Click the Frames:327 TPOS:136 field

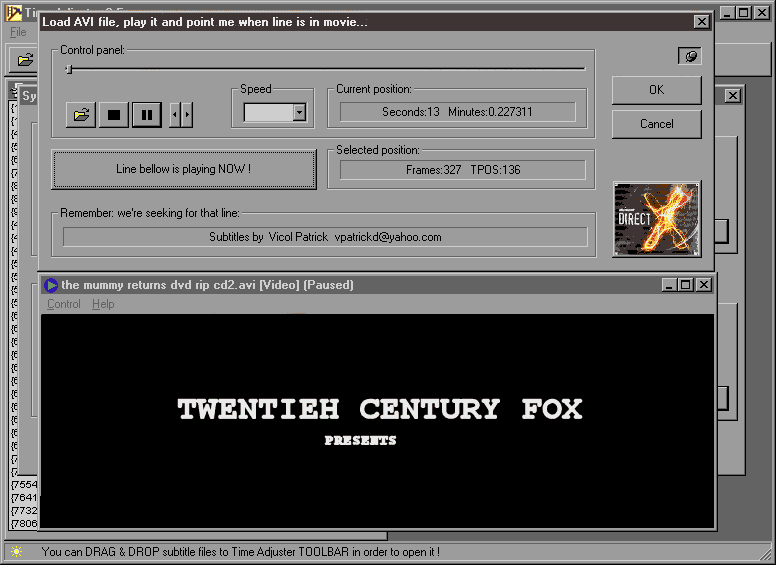pyautogui.click(x=463, y=170)
